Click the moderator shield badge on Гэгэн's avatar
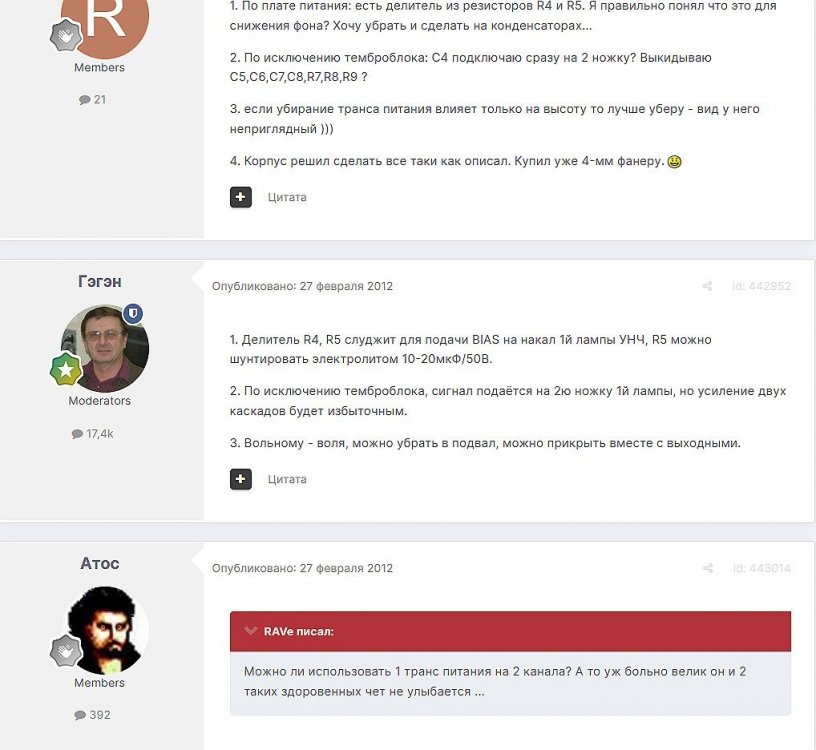Image resolution: width=816 pixels, height=750 pixels. [133, 314]
